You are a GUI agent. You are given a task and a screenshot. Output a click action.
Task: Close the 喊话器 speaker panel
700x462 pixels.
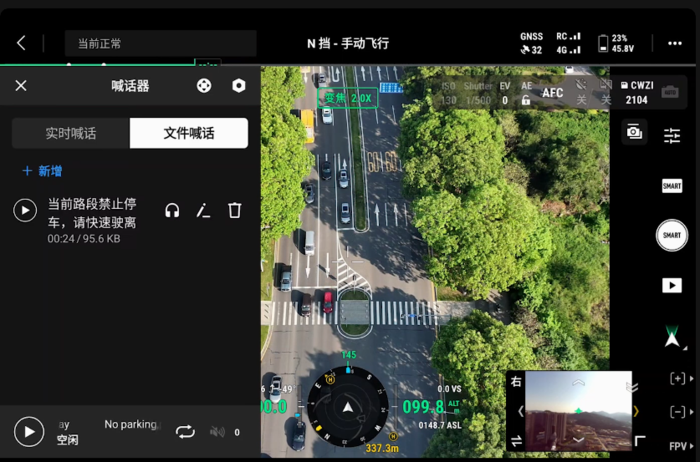click(21, 86)
